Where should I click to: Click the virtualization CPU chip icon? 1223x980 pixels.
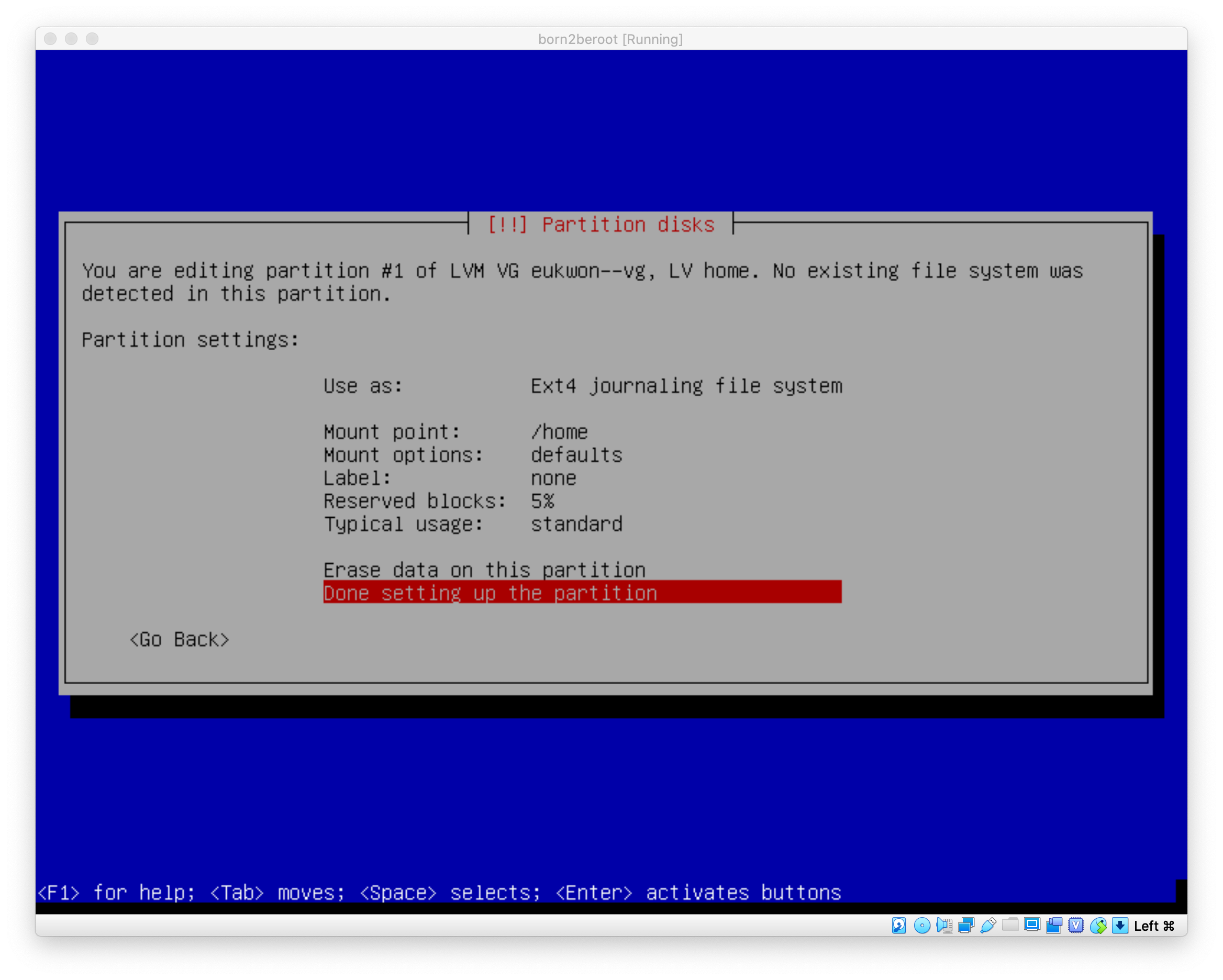(1076, 926)
